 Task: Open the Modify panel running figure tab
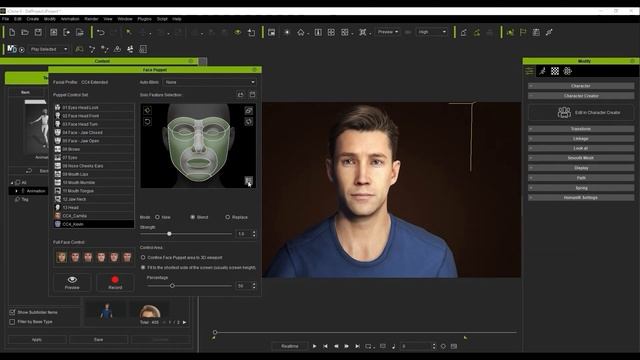[x=542, y=71]
